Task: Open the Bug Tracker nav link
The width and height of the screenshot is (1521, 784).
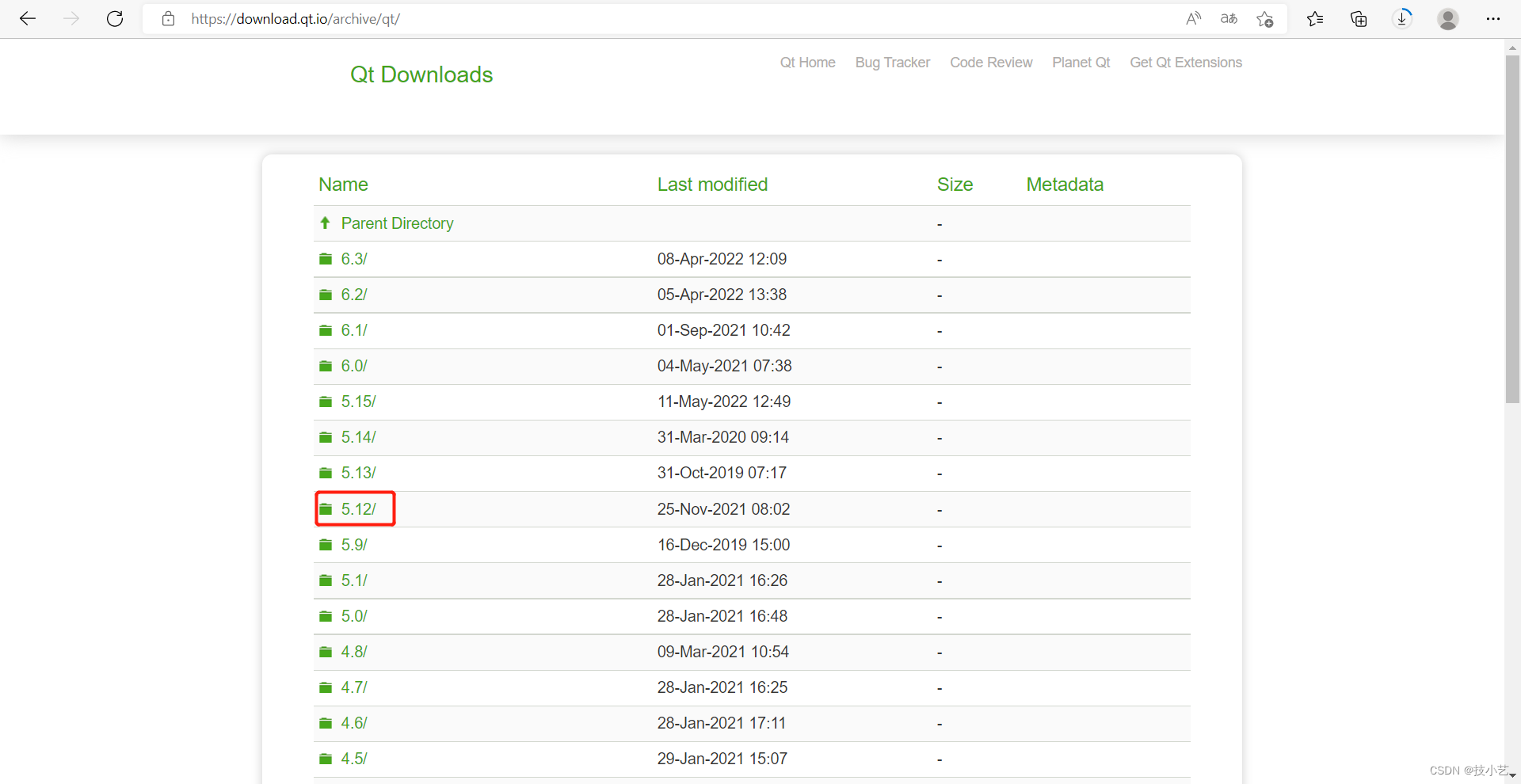Action: click(x=892, y=63)
